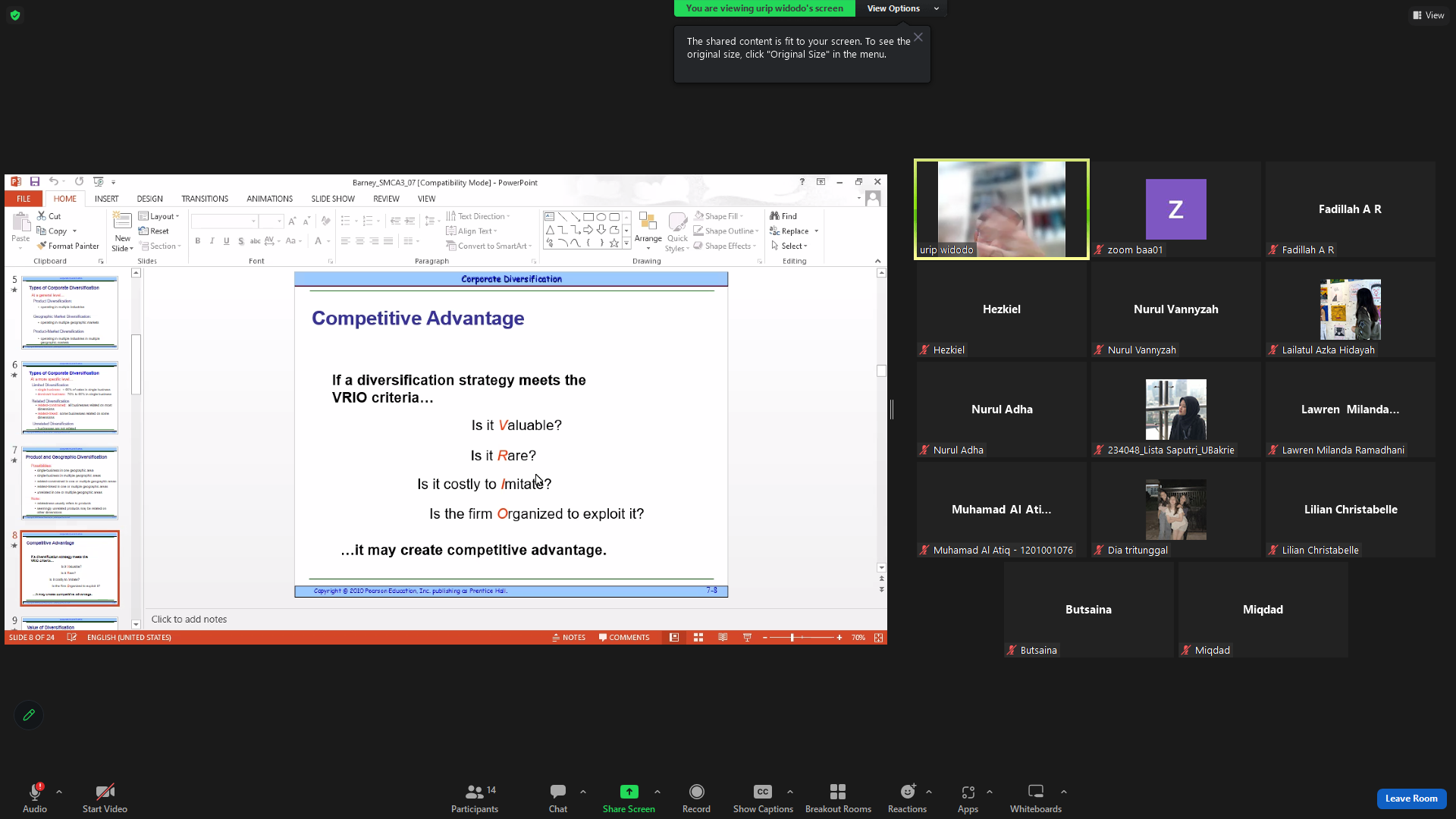
Task: Toggle Italic formatting in Font group
Action: pos(212,241)
